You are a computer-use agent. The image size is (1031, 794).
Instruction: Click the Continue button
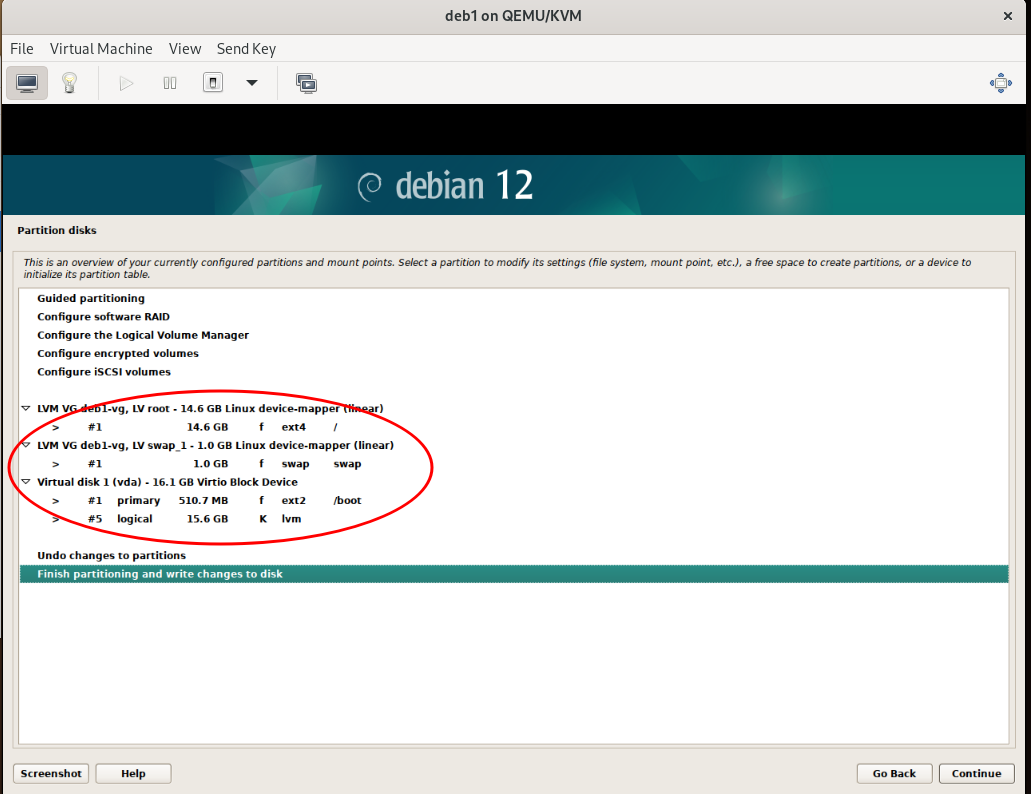click(x=977, y=773)
